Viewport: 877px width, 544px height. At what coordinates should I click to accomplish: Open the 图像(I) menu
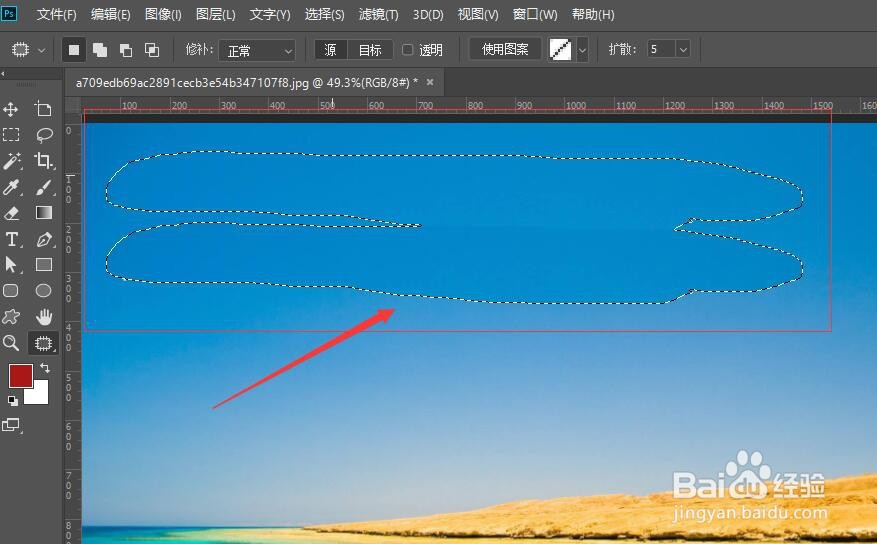pyautogui.click(x=163, y=15)
